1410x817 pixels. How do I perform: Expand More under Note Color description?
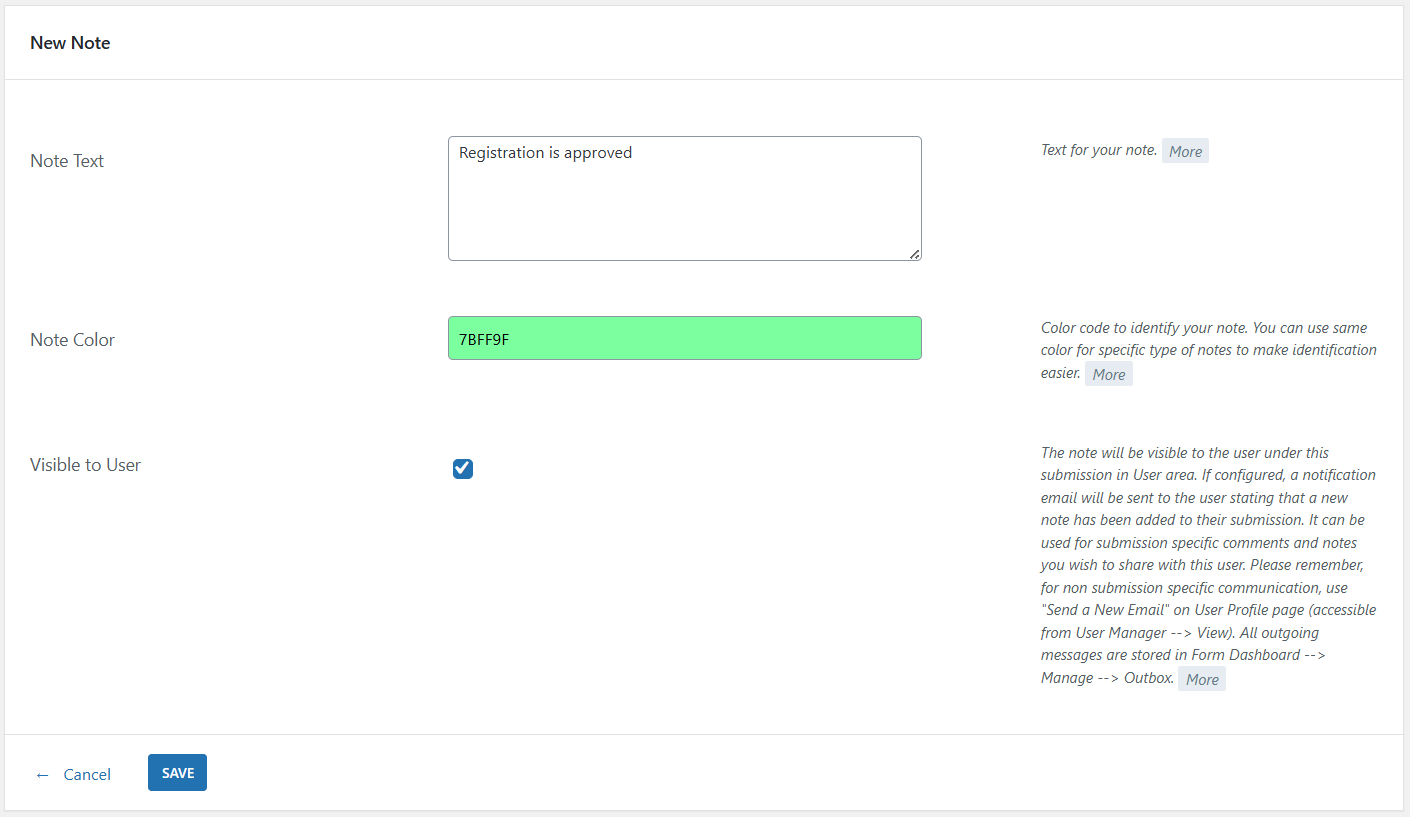pos(1108,374)
